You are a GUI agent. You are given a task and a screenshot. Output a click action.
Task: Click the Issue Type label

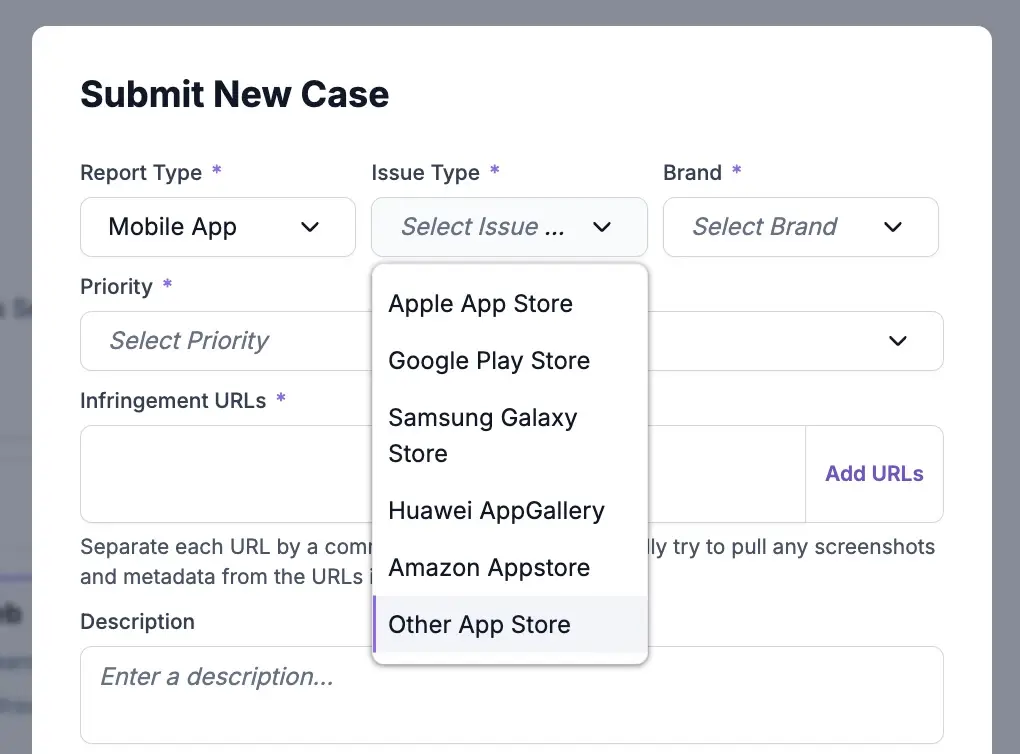pos(425,172)
